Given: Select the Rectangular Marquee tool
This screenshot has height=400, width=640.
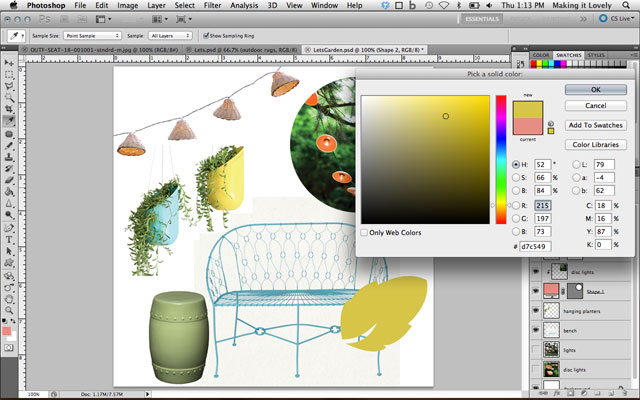Looking at the screenshot, I should [9, 75].
